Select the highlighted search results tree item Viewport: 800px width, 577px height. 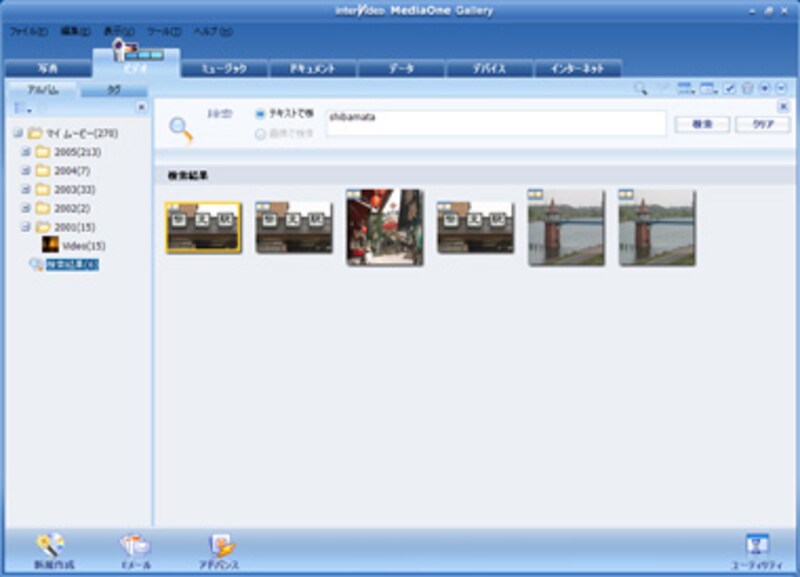tap(72, 265)
